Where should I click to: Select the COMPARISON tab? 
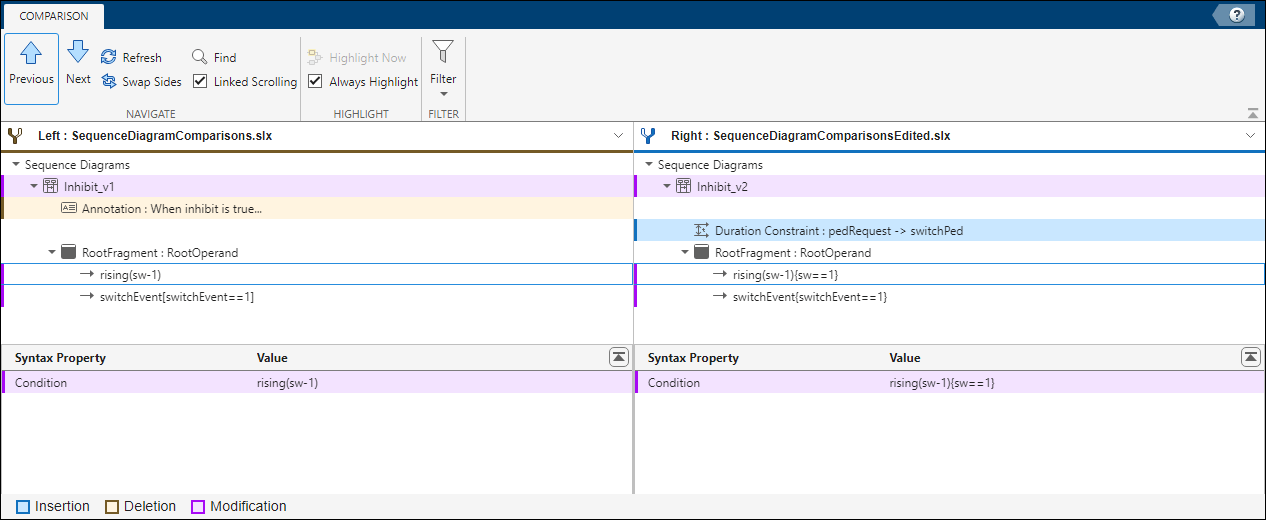pos(53,16)
